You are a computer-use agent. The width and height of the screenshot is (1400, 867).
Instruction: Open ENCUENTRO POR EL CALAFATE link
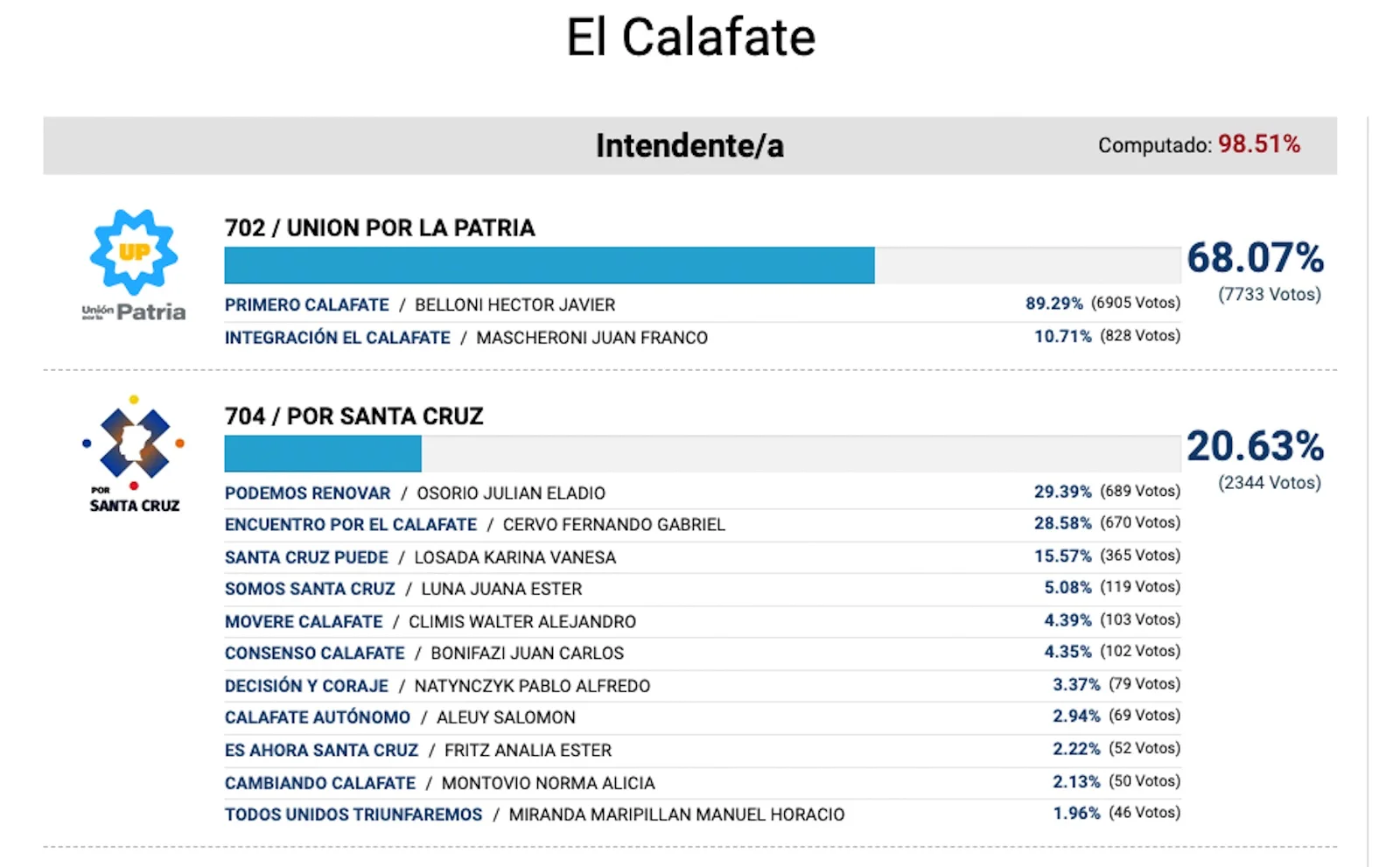350,524
